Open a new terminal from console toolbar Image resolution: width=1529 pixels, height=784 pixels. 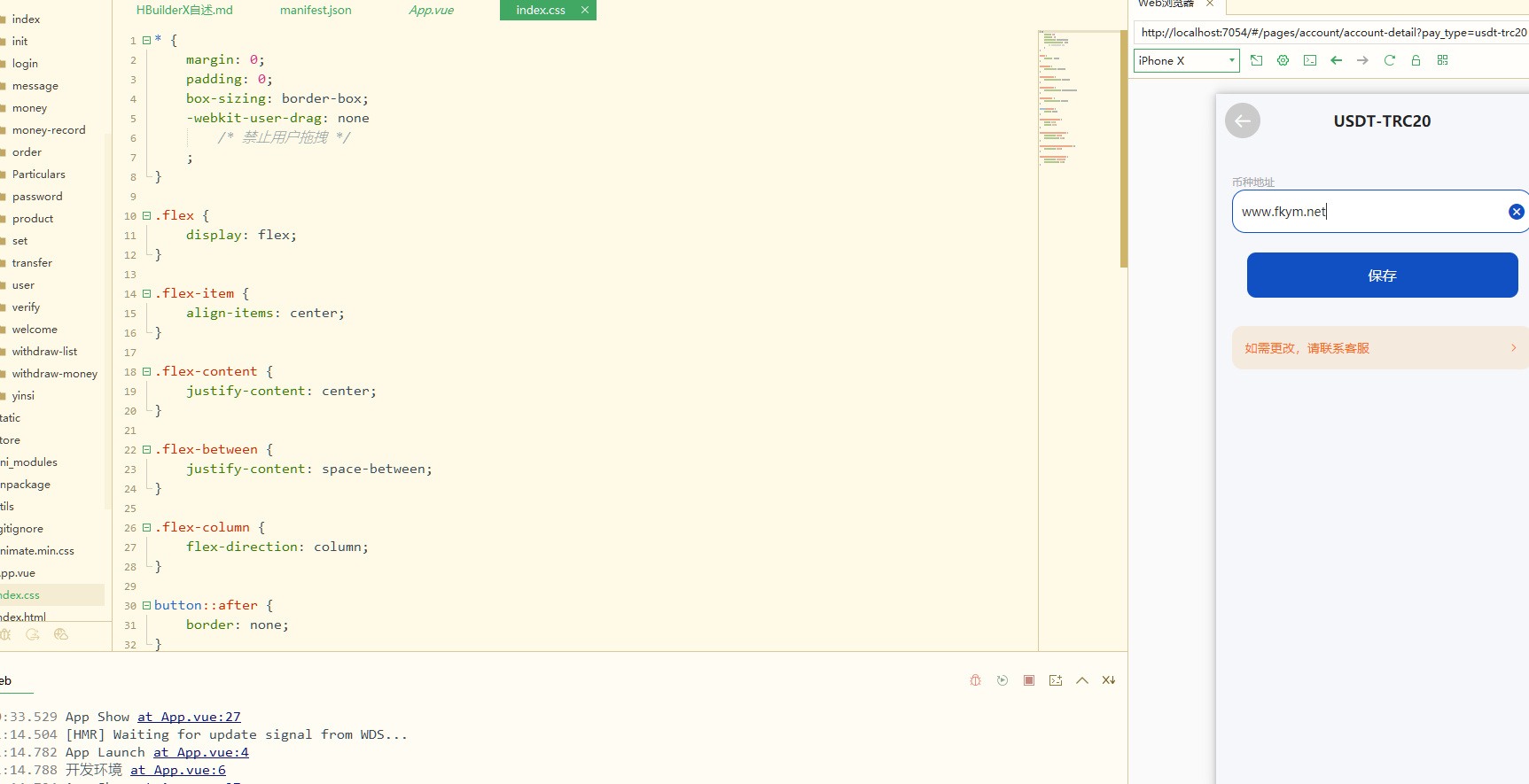pos(1056,680)
